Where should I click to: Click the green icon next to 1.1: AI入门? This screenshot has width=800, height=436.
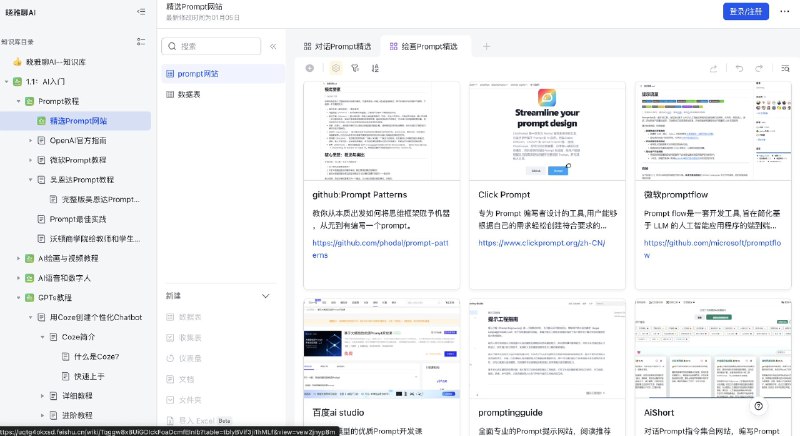point(17,82)
